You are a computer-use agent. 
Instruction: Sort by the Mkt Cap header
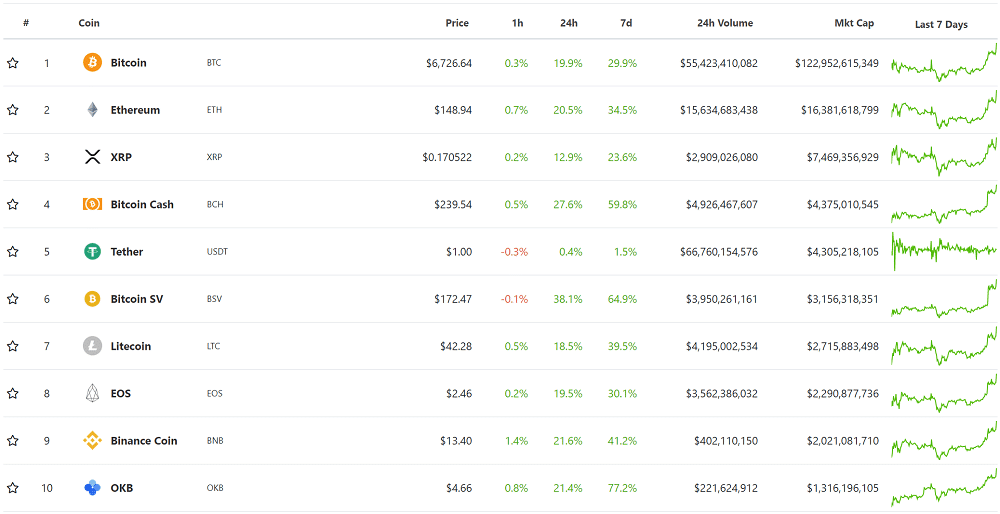tap(855, 23)
